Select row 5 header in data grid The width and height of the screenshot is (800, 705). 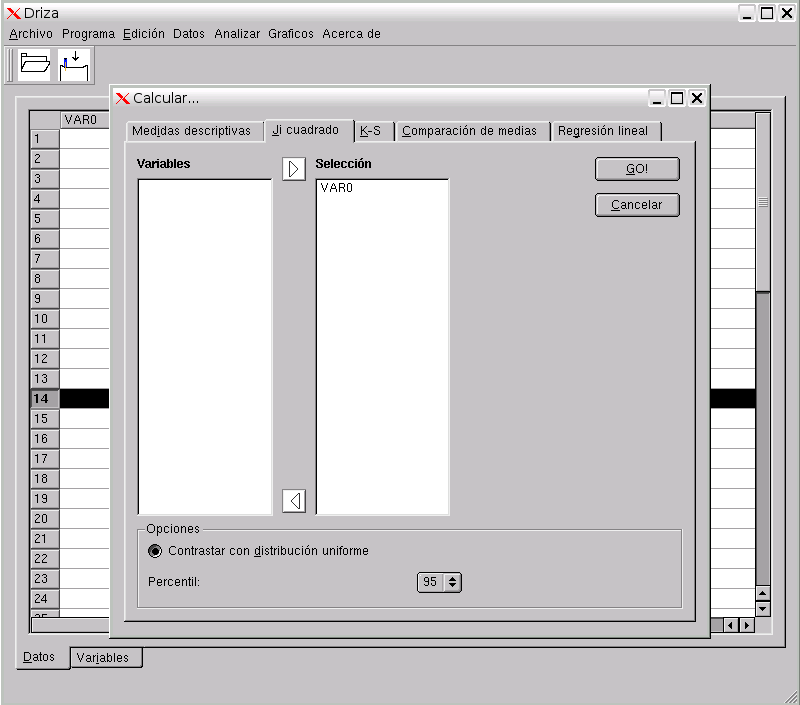45,219
